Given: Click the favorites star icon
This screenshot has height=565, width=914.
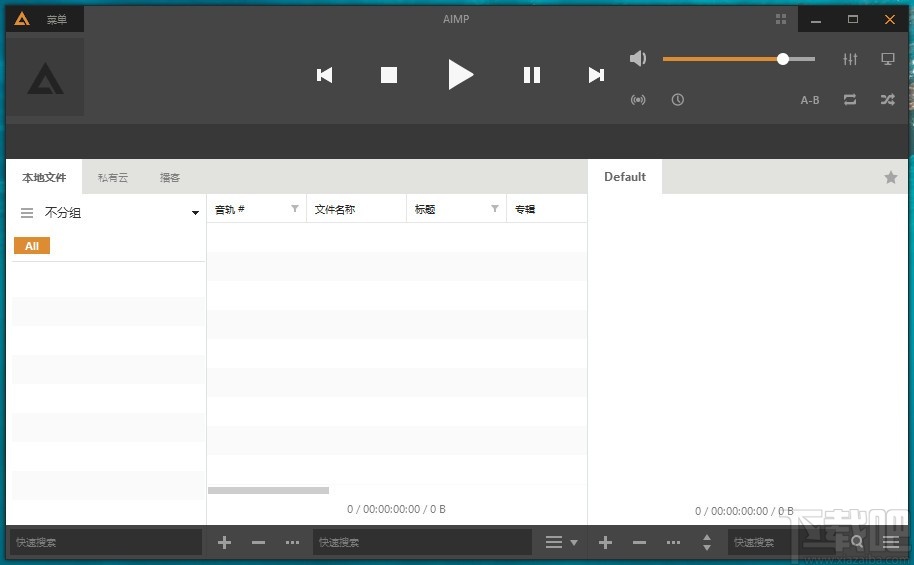Looking at the screenshot, I should (891, 177).
